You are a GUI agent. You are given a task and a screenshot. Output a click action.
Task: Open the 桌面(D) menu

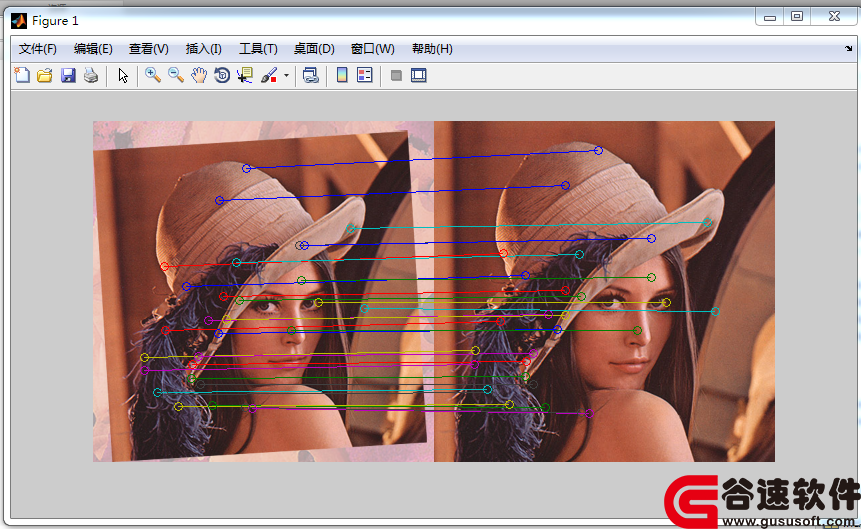314,49
